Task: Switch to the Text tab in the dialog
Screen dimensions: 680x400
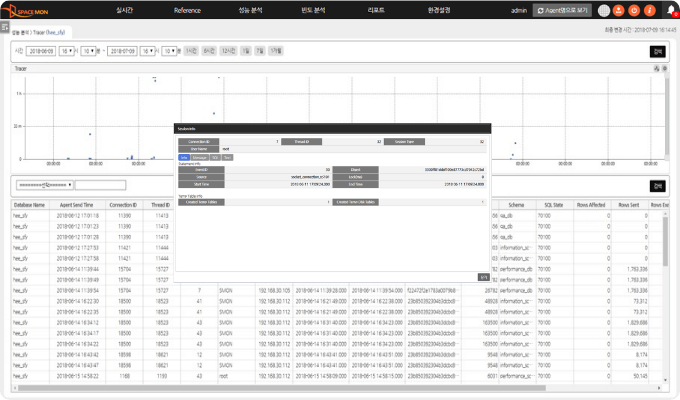Action: tap(227, 157)
